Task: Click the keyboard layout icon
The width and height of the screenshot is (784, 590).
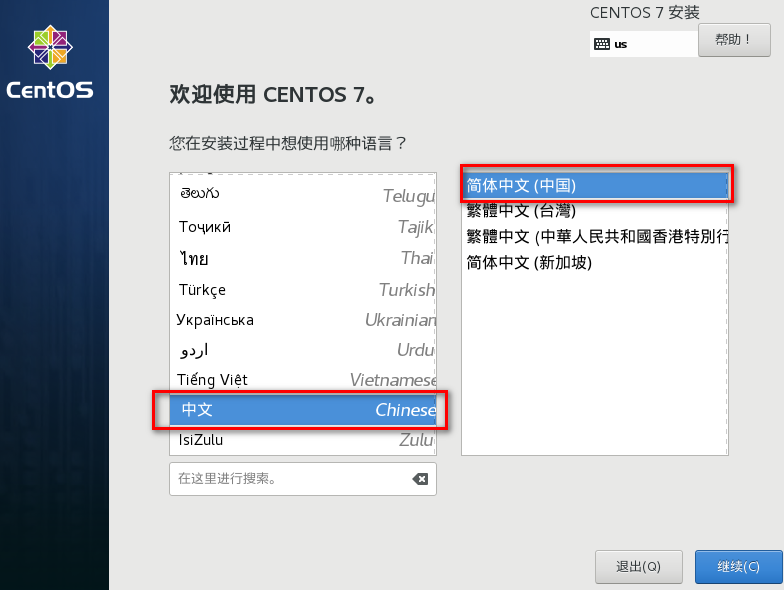Action: point(602,44)
